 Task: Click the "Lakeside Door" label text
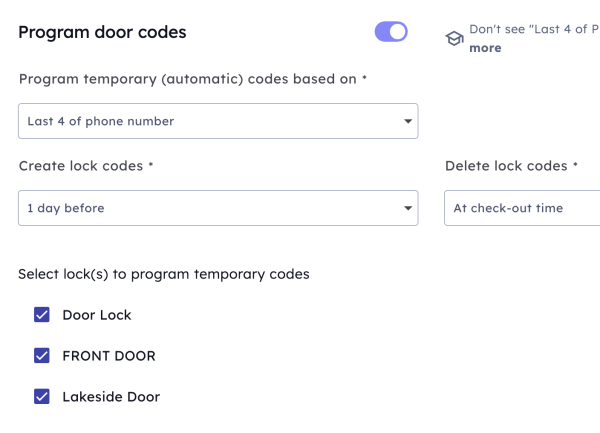click(x=111, y=397)
